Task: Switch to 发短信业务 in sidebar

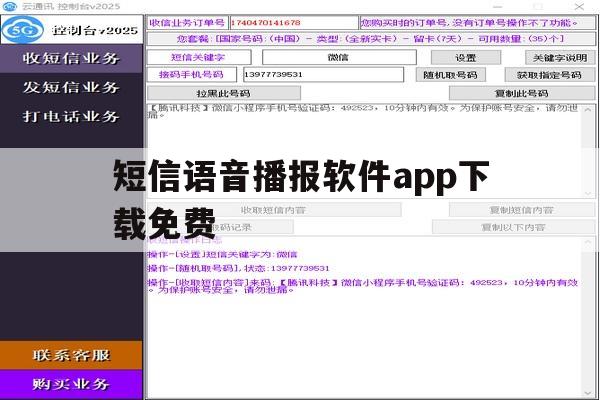Action: [71, 87]
